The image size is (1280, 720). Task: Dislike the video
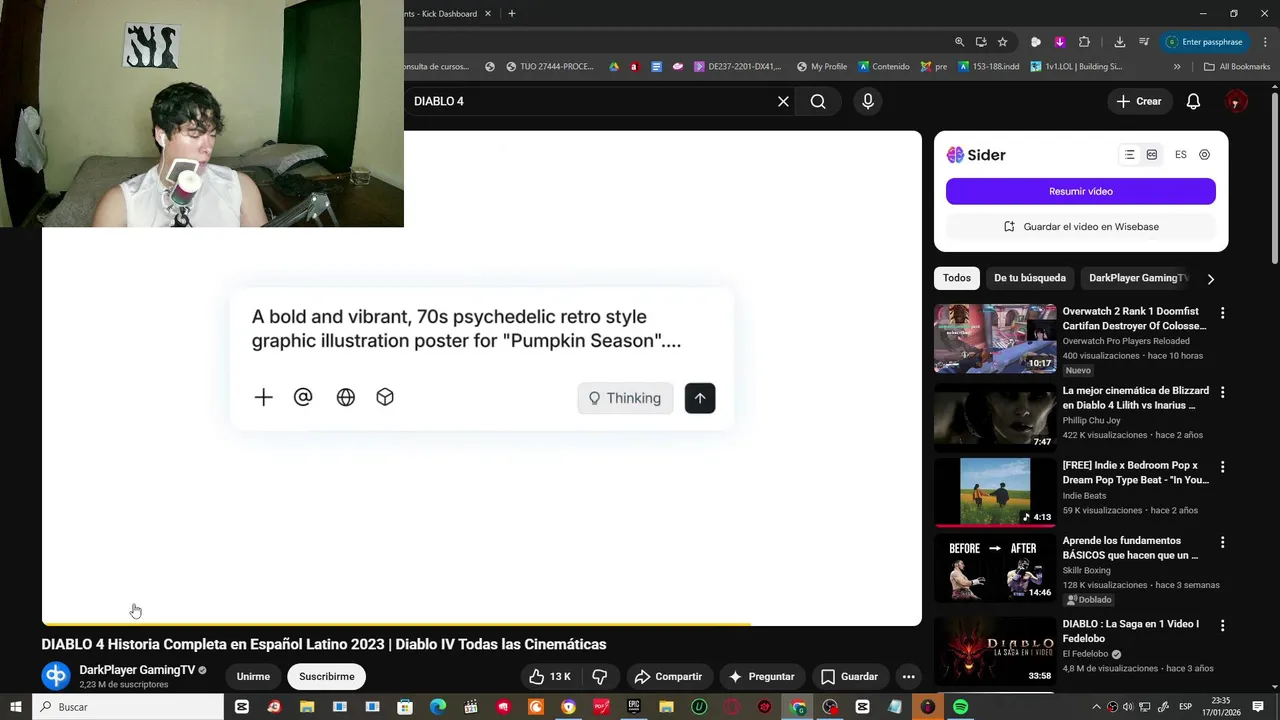coord(600,677)
